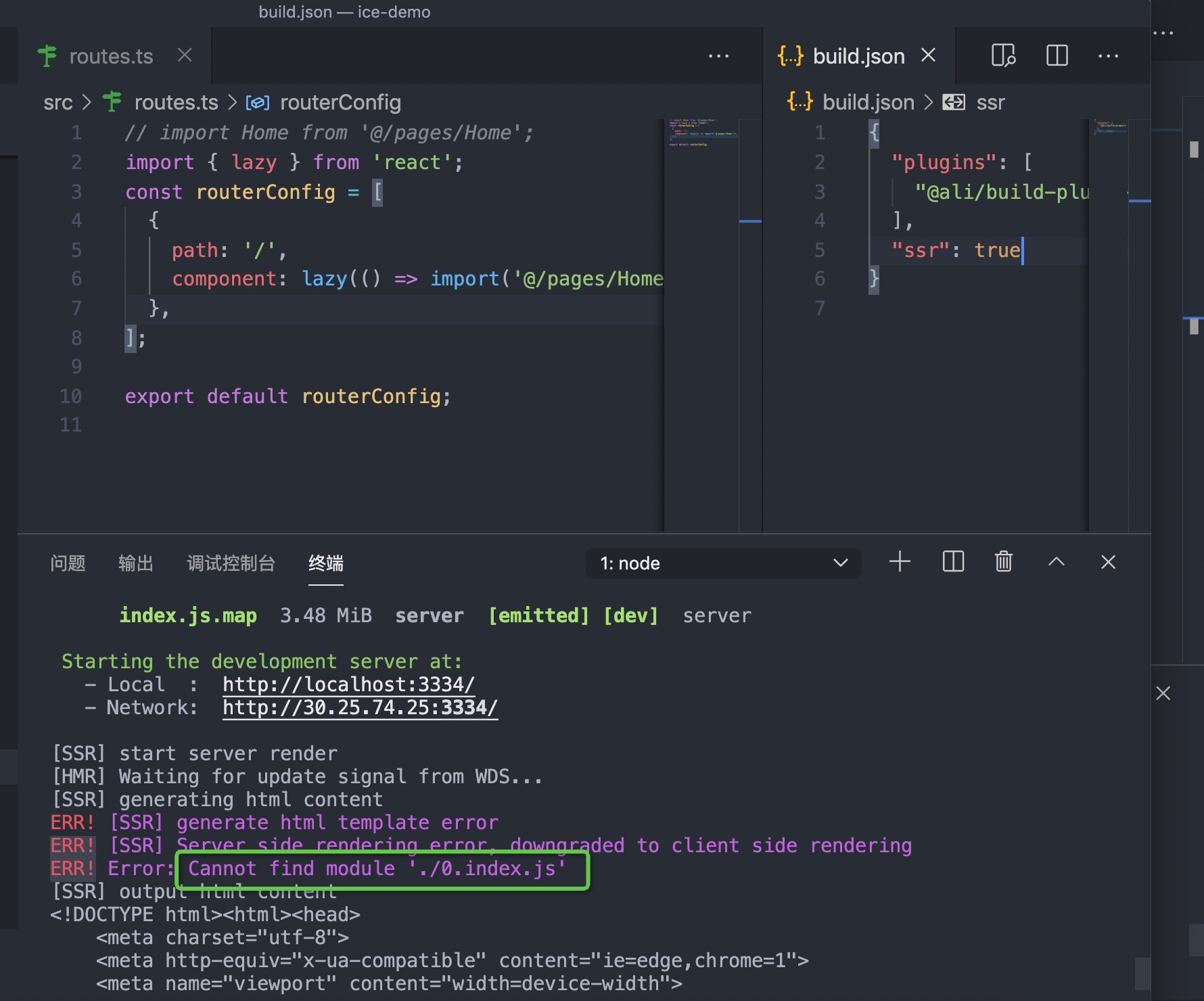This screenshot has height=1001, width=1204.
Task: Open the build.json editor ellipsis actions menu
Action: pos(1108,55)
